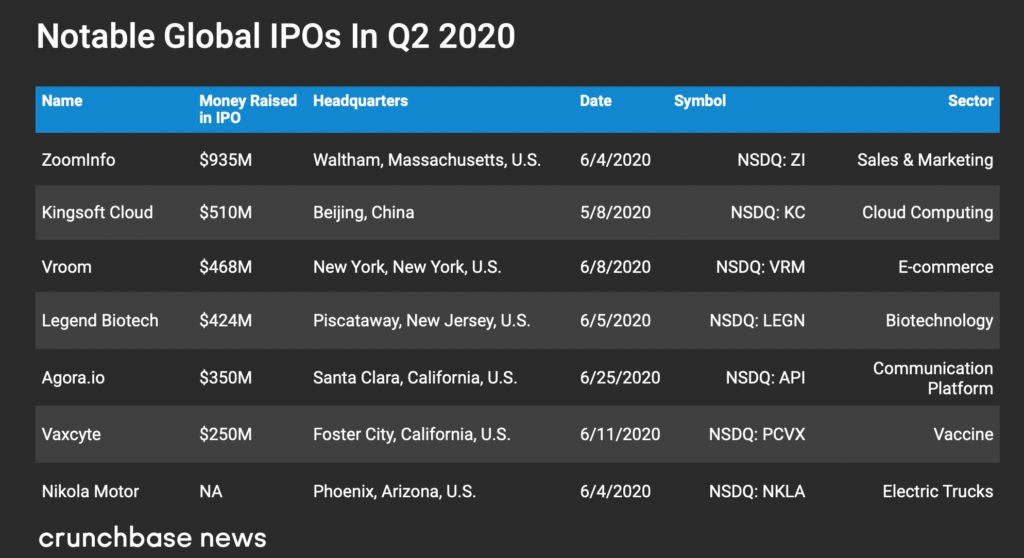Click the NSDQ: NKLA symbol
This screenshot has width=1024, height=558.
pos(758,491)
